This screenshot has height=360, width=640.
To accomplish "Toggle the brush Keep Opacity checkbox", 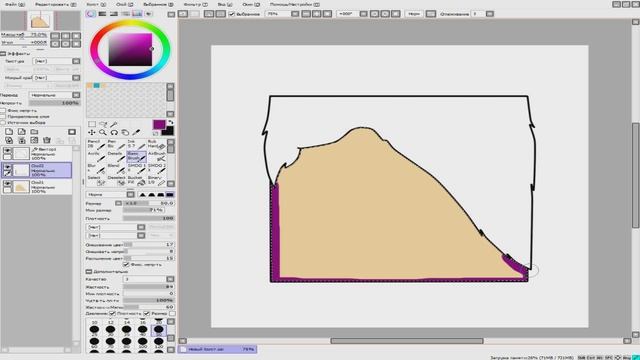I will [126, 265].
